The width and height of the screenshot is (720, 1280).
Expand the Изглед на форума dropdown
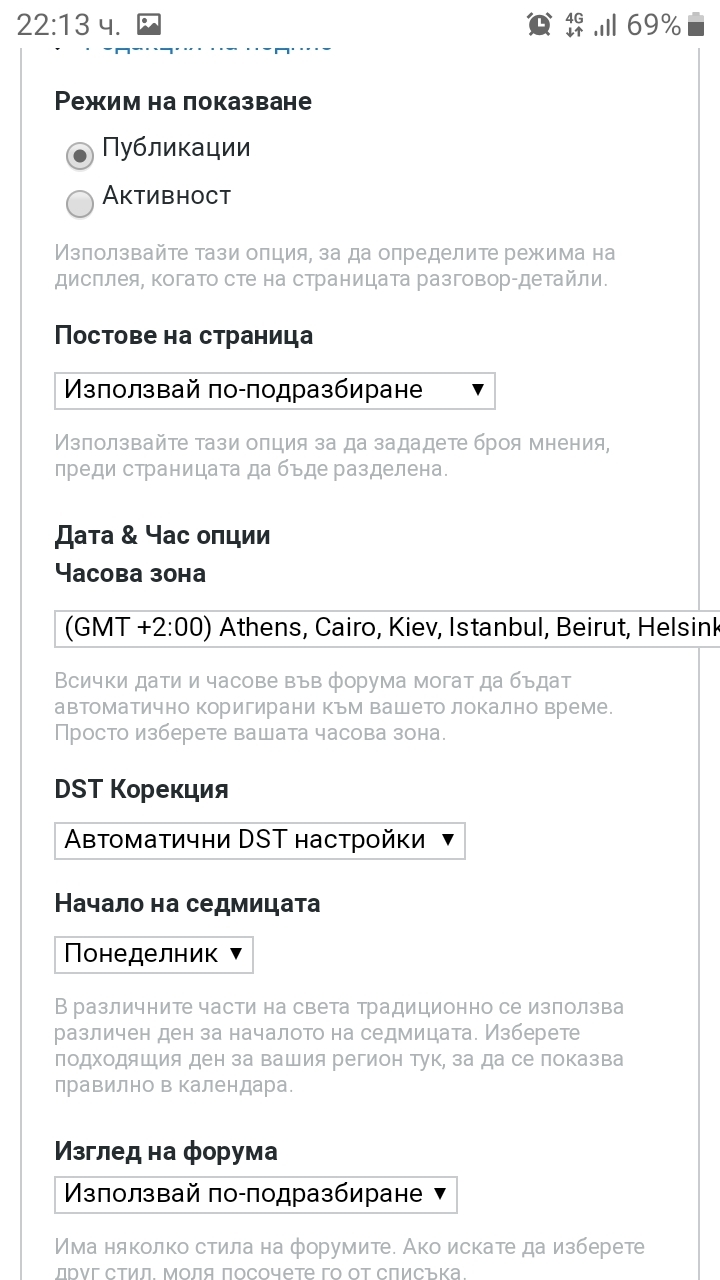point(256,1194)
